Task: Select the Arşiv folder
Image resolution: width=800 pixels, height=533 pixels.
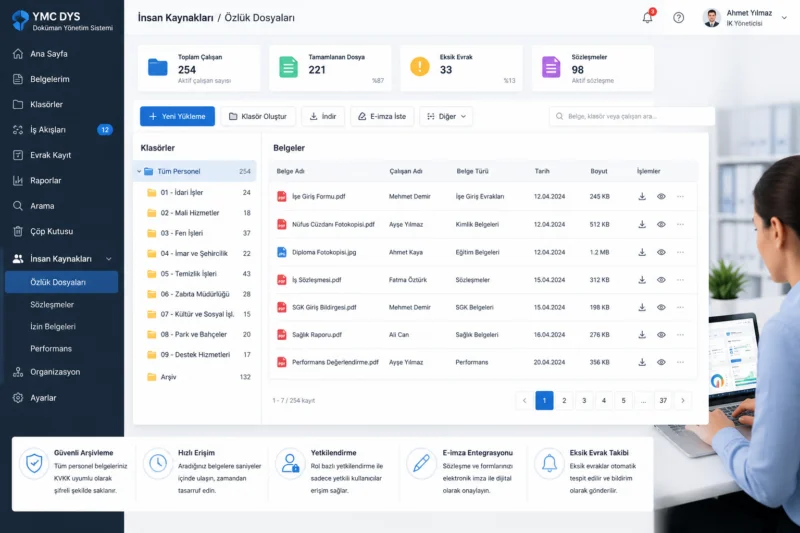Action: (197, 377)
